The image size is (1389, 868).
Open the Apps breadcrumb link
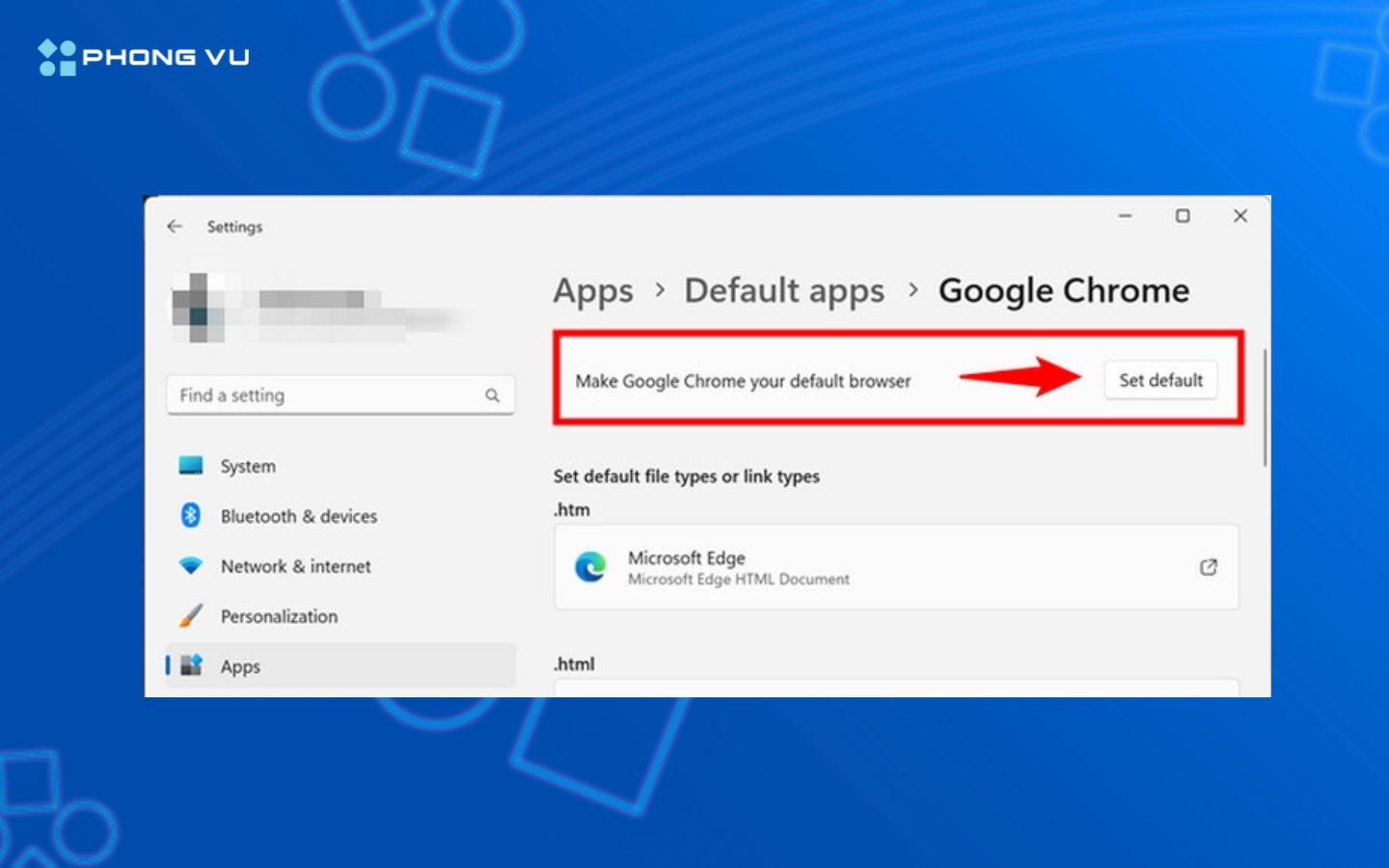pyautogui.click(x=592, y=290)
